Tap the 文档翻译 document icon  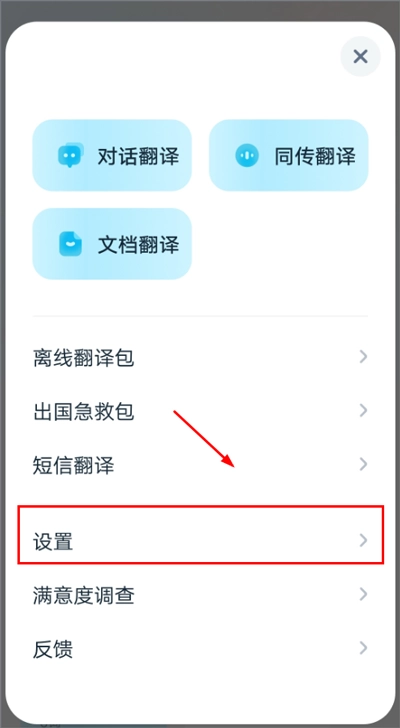point(71,244)
